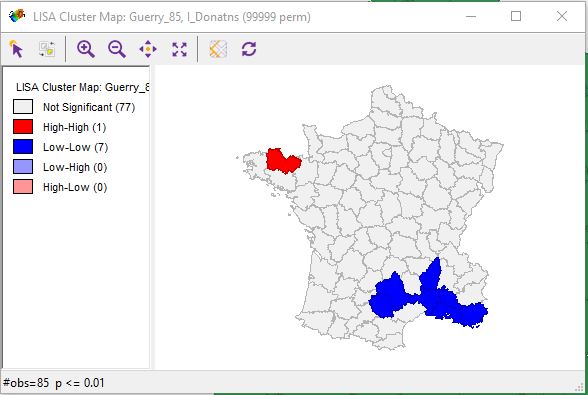Select 'High-Low (0)' legend label
Screen dimensions: 588x395
click(x=75, y=187)
